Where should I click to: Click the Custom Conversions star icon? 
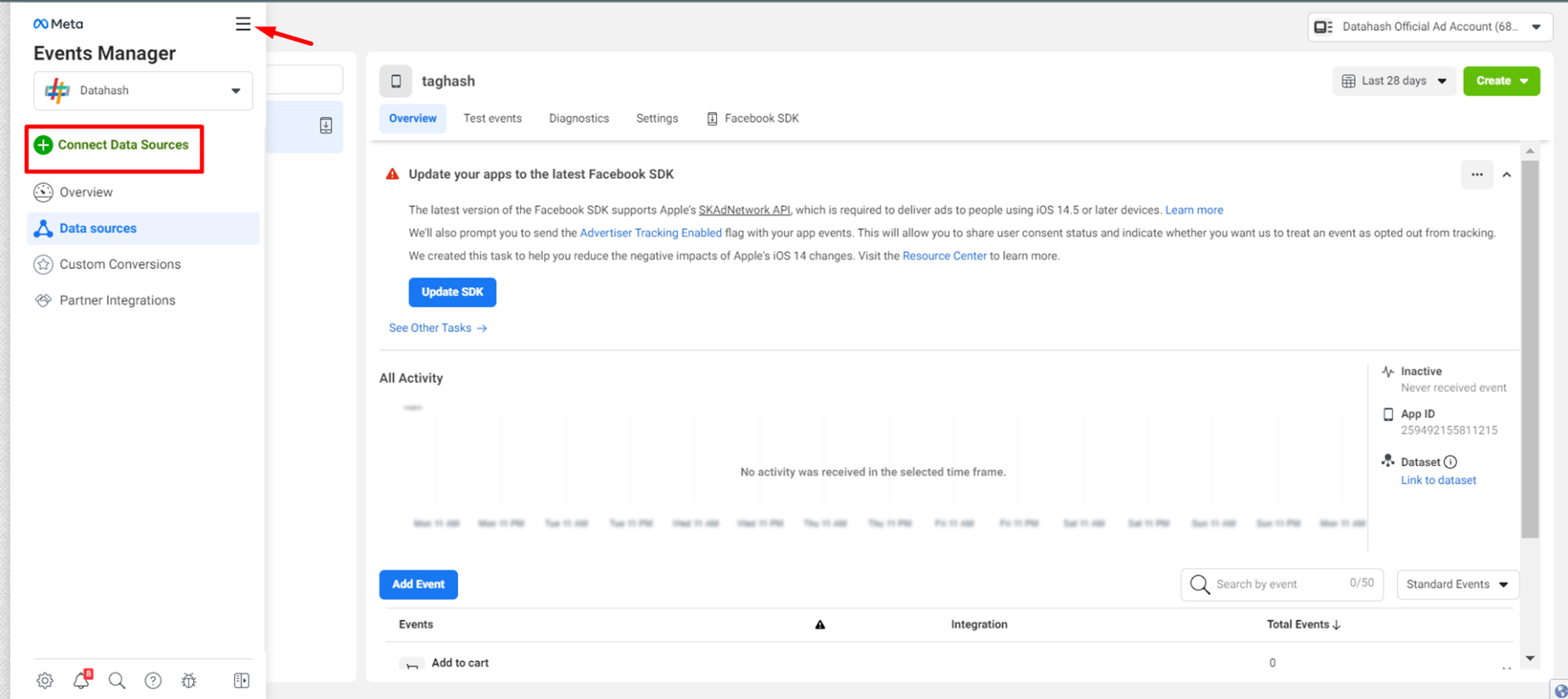coord(43,265)
